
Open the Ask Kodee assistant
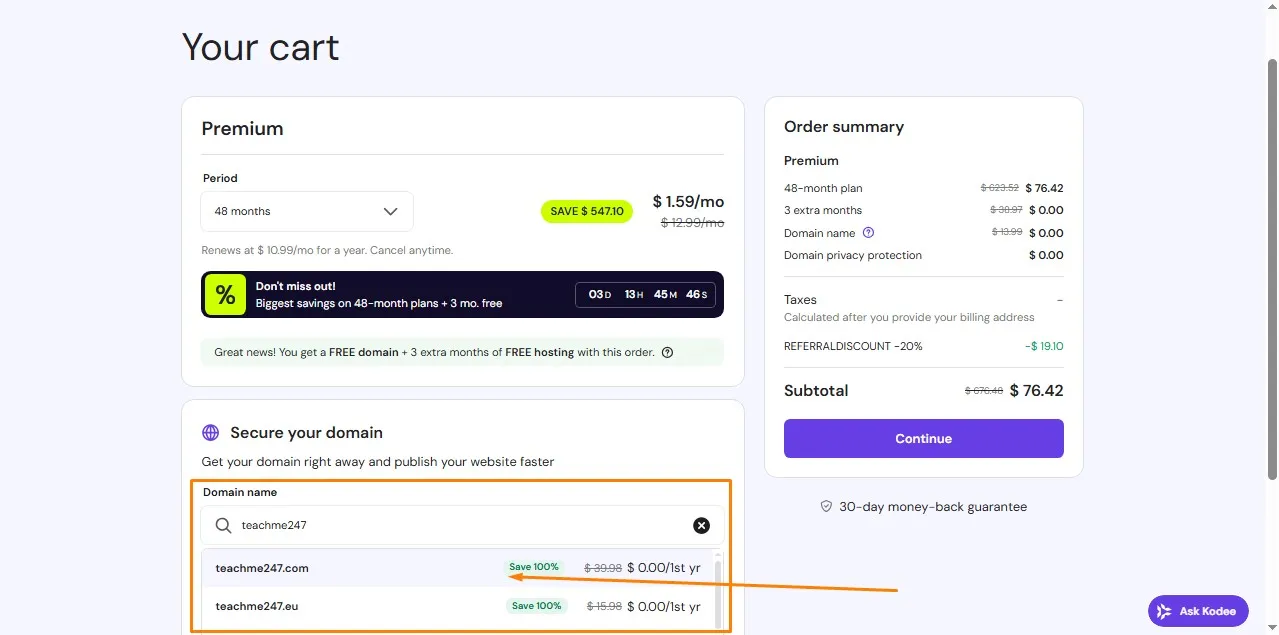click(1197, 611)
